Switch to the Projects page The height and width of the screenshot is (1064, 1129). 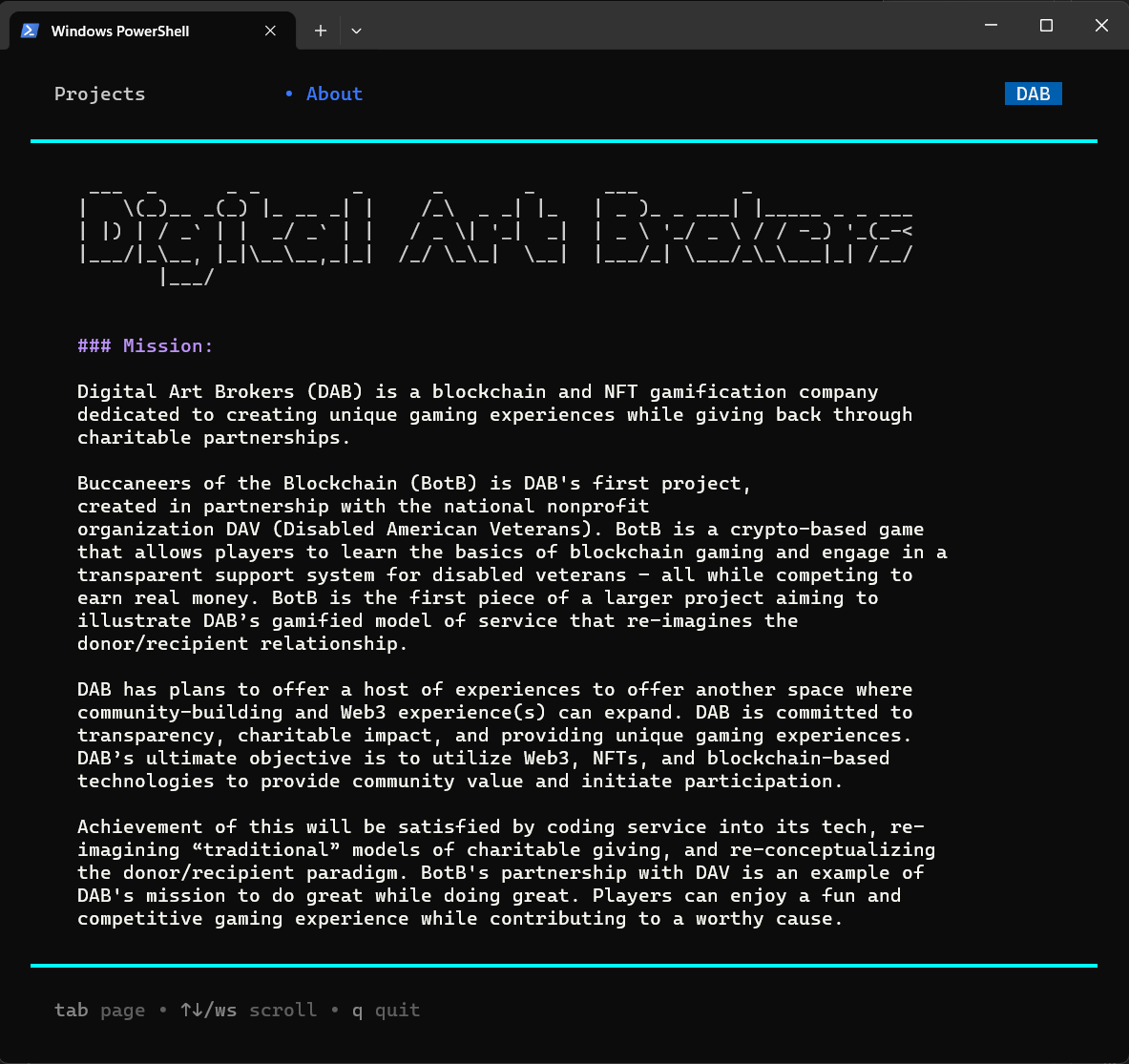100,94
